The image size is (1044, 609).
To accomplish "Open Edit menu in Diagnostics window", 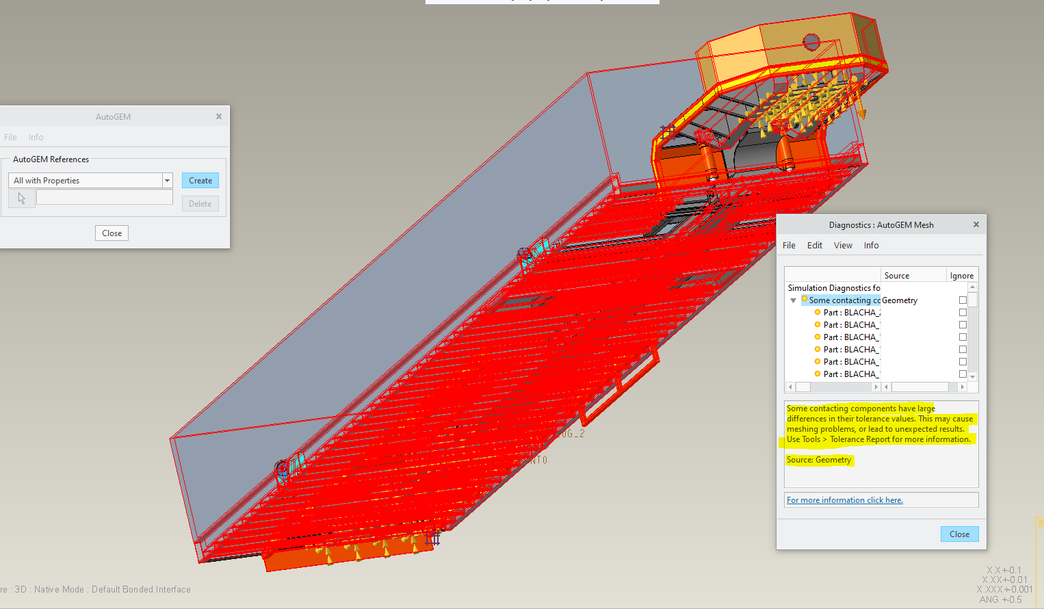I will (814, 245).
